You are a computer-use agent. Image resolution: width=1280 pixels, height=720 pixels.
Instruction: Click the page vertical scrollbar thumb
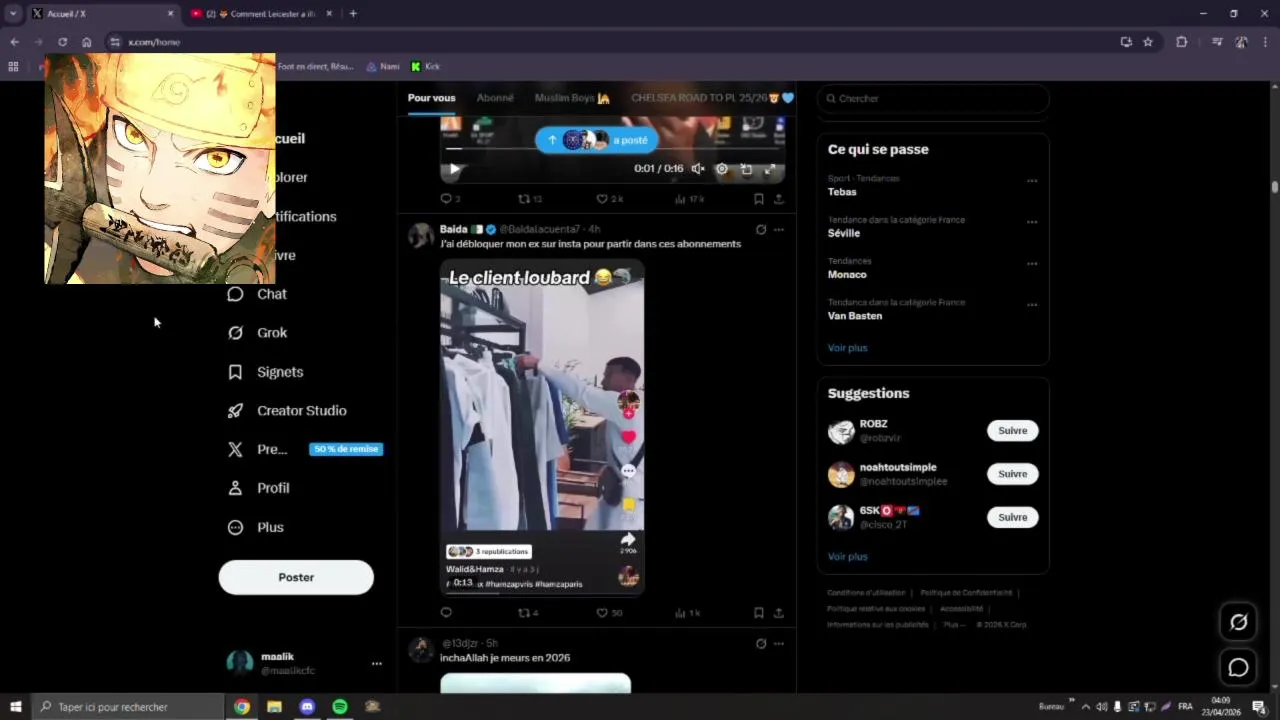point(1275,187)
